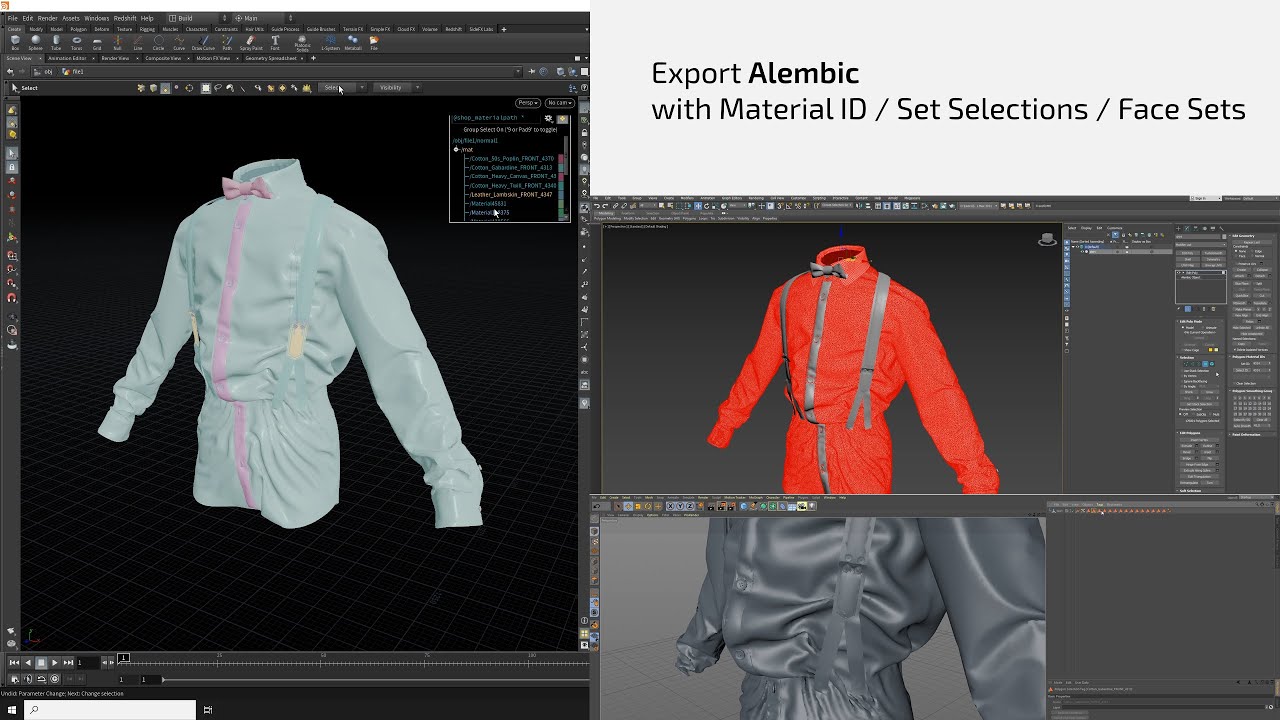Image resolution: width=1280 pixels, height=720 pixels.
Task: Select the Path shelf tool
Action: (x=227, y=43)
